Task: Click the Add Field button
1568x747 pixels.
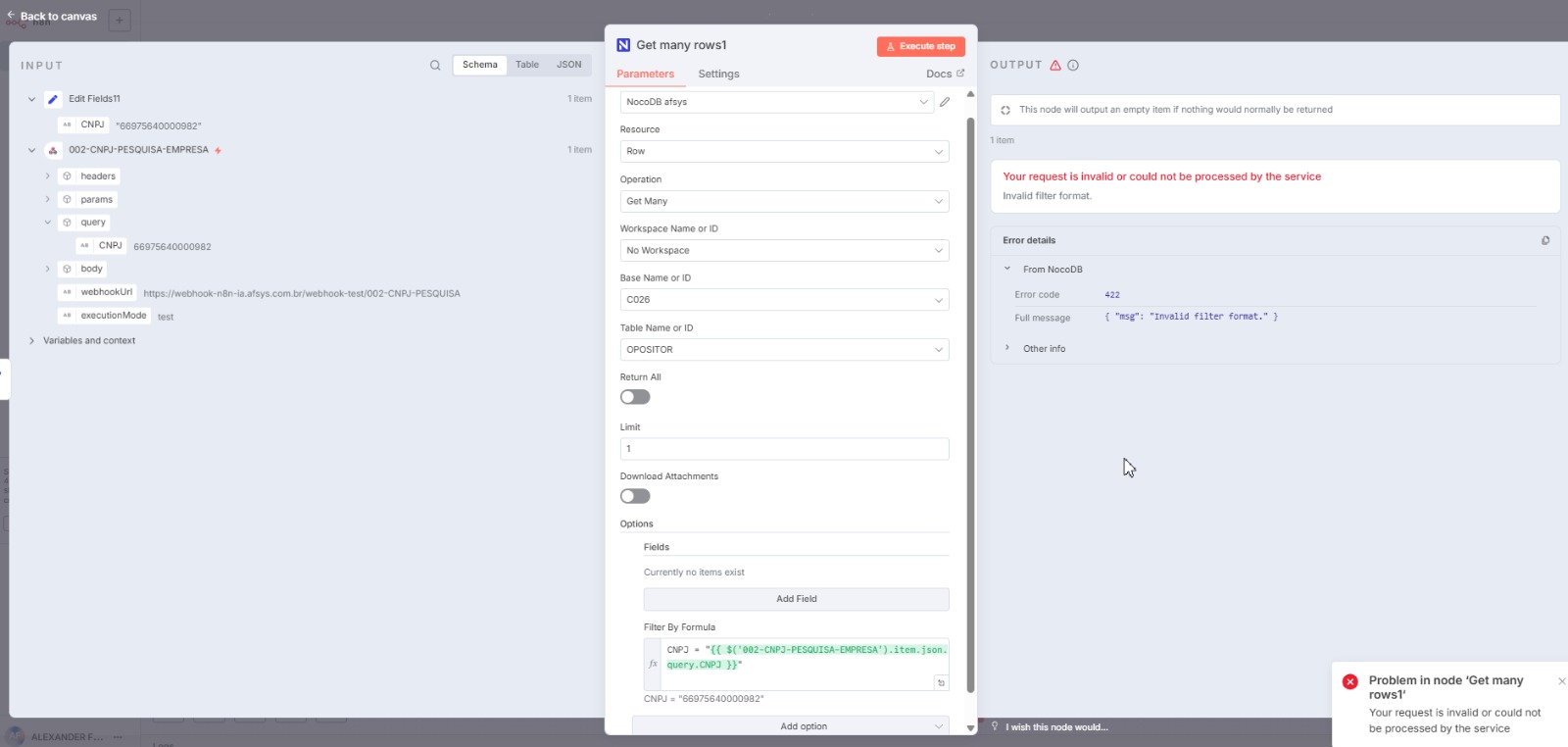Action: [x=796, y=599]
